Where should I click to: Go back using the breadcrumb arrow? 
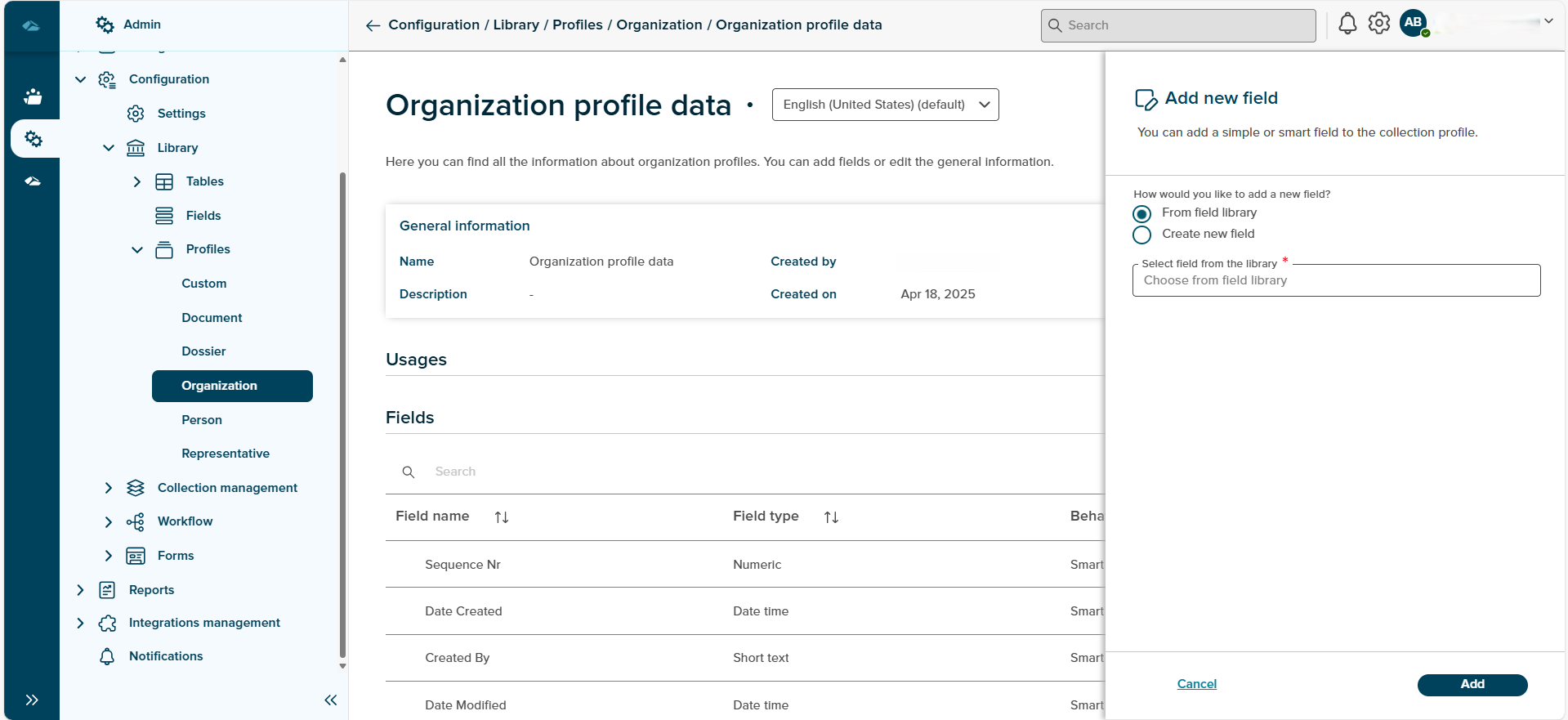point(373,25)
